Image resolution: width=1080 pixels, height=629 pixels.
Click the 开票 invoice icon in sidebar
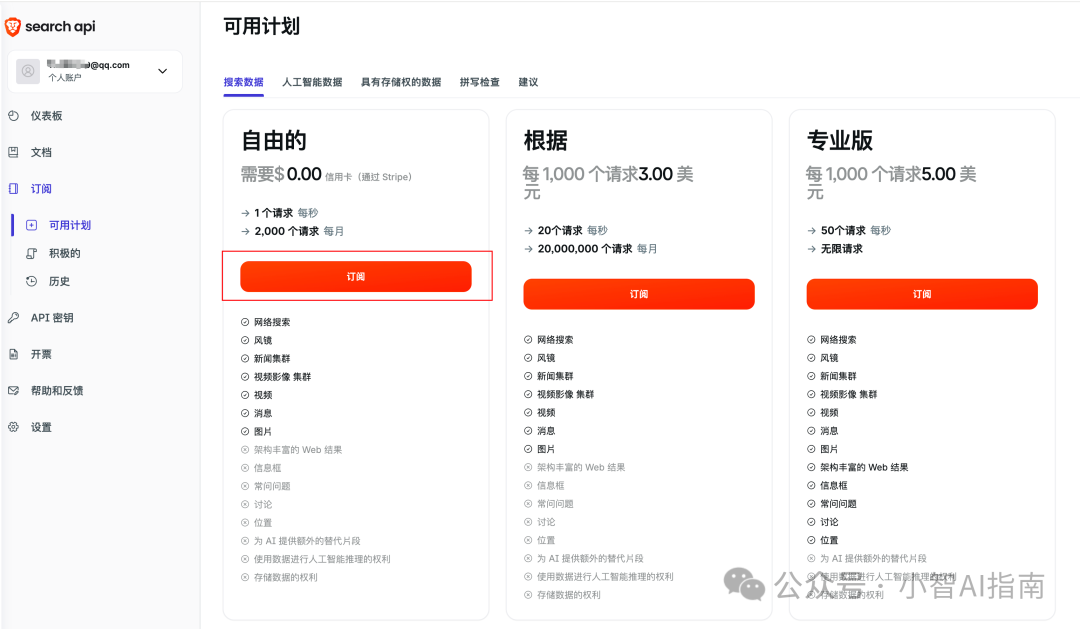point(13,354)
